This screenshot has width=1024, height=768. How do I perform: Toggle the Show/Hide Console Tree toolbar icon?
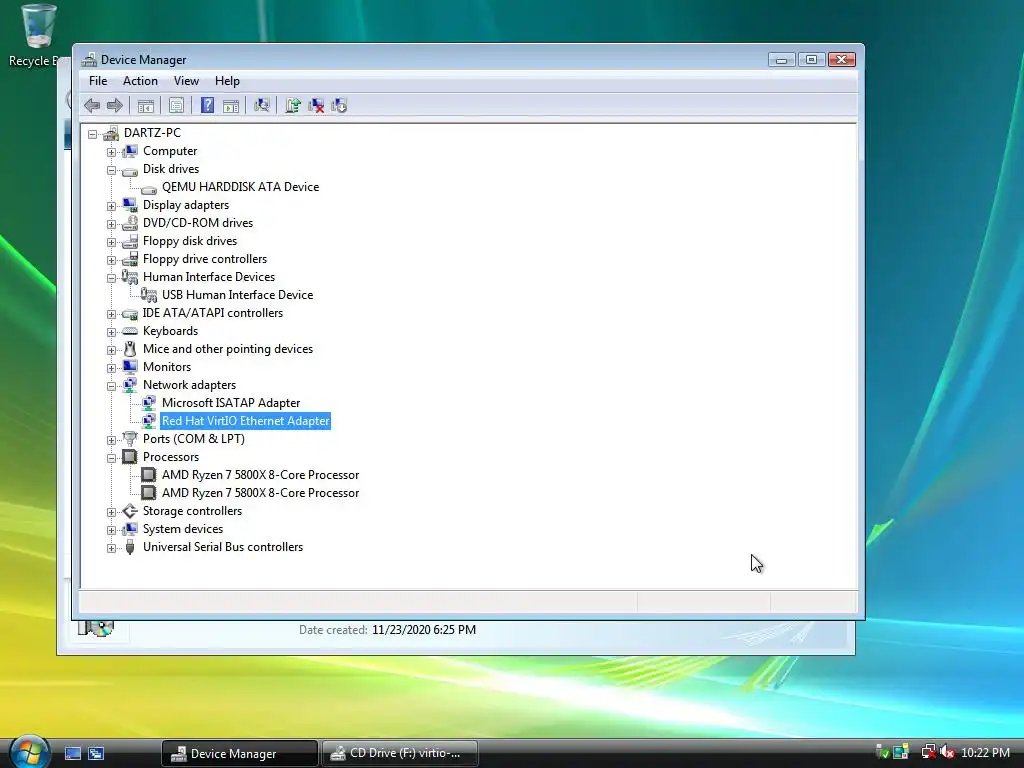146,105
